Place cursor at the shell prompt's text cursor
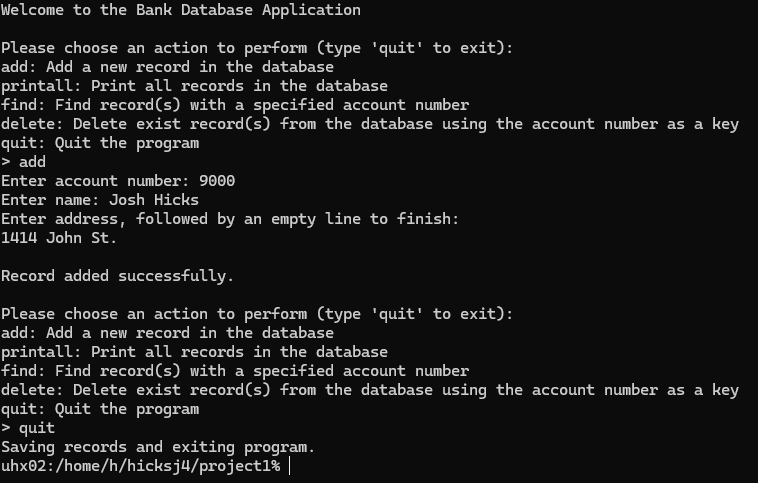 click(289, 466)
